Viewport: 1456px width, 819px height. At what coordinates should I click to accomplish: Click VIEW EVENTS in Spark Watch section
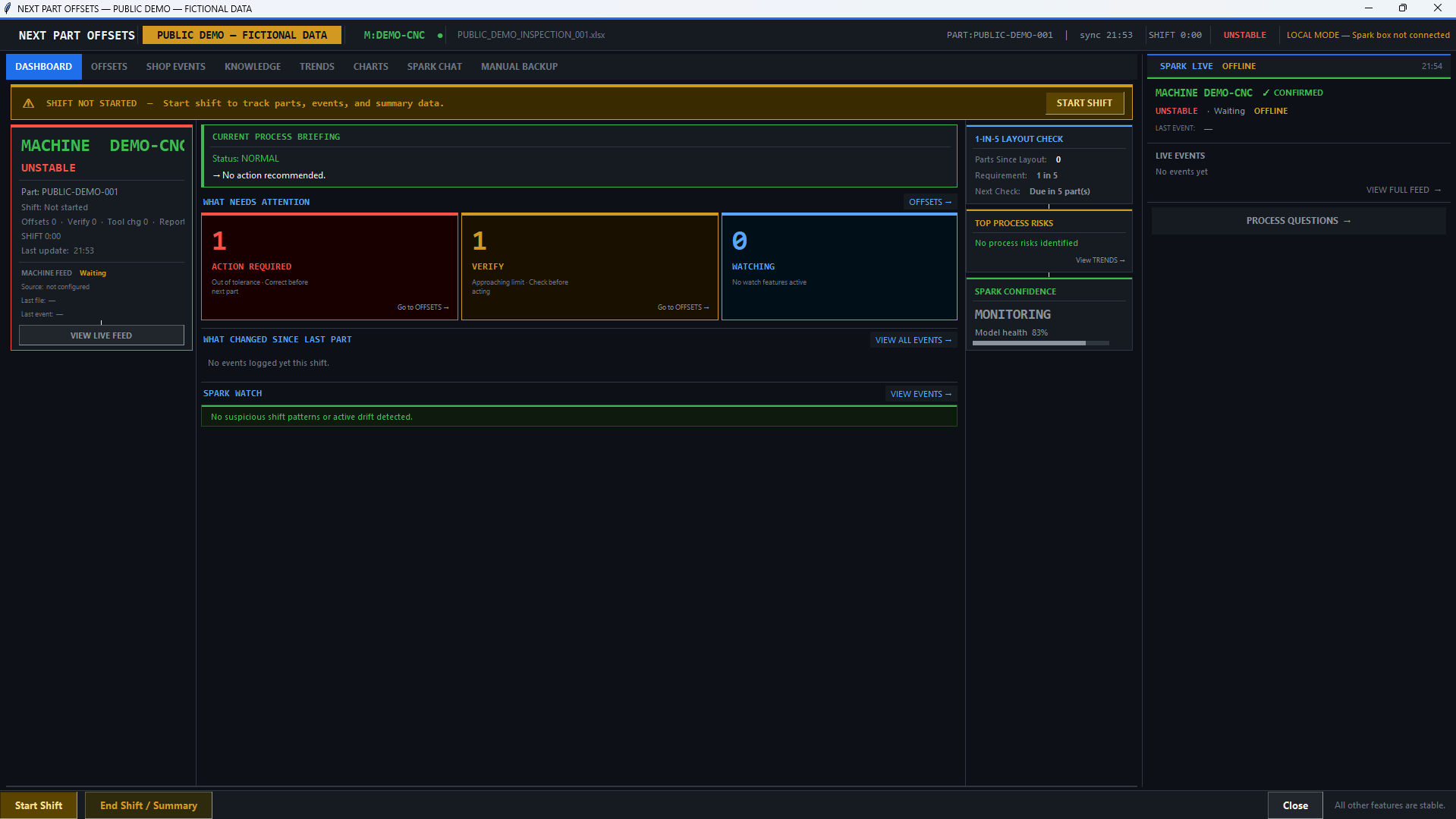click(x=921, y=394)
